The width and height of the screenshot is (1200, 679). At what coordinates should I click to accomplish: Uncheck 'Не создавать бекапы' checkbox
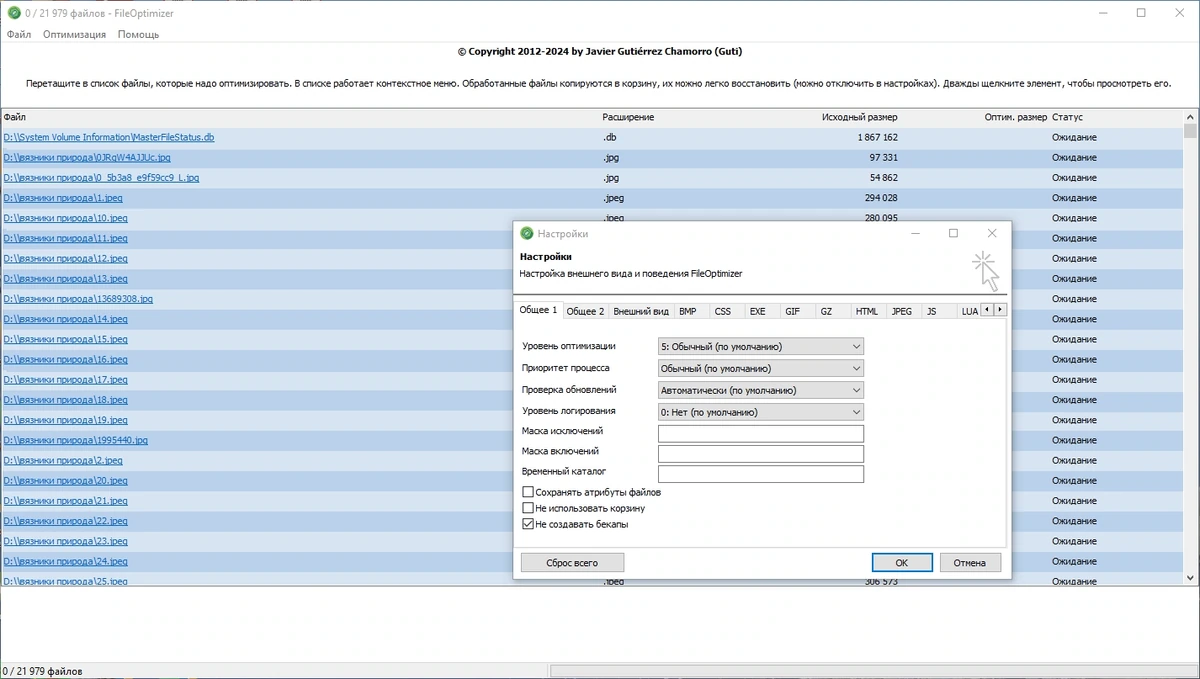coord(528,524)
